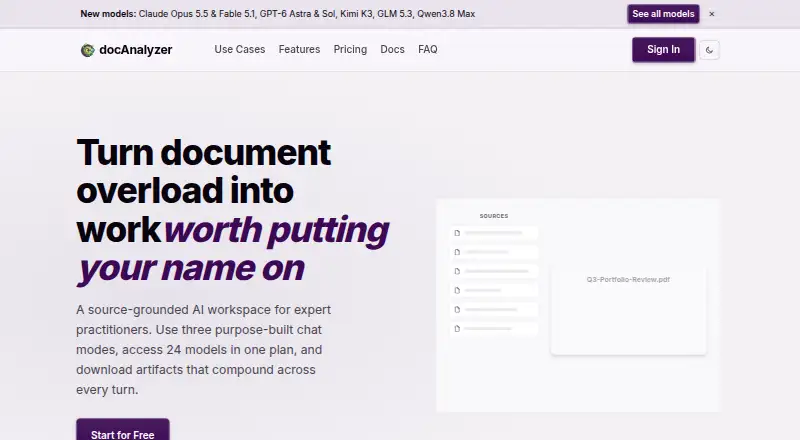Click the SOURCES panel heading

coord(494,216)
